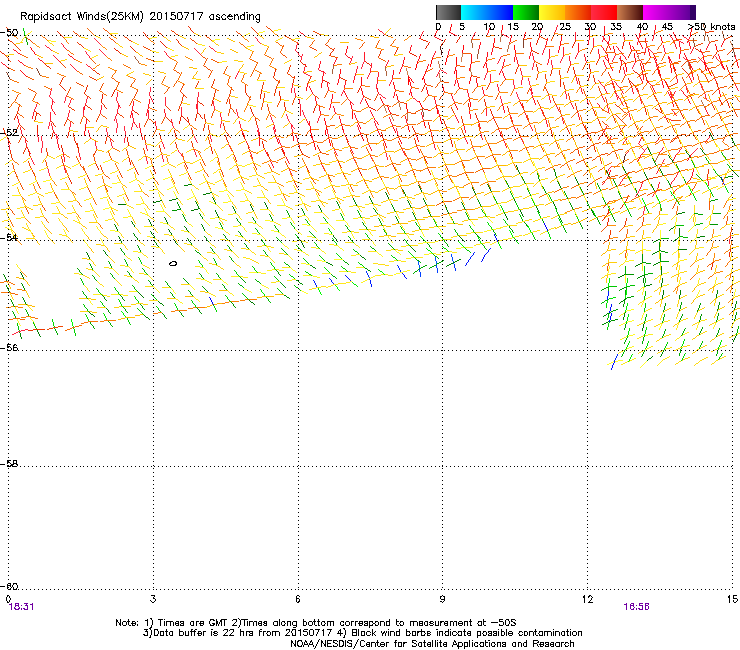This screenshot has width=740, height=650.
Task: Click the small black oval marker near 3E
Action: click(x=173, y=263)
